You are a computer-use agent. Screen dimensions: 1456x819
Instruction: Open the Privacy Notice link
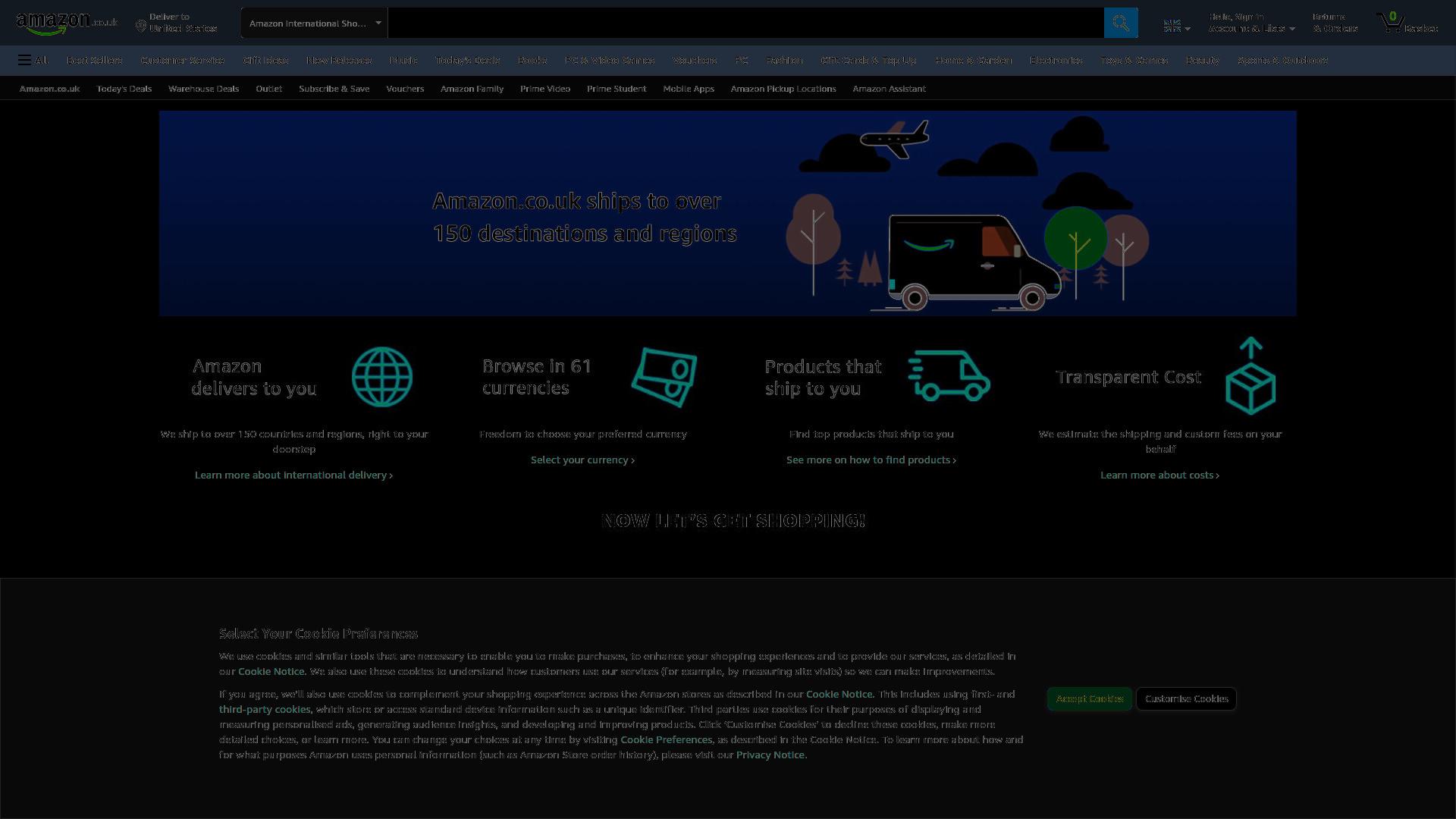click(x=770, y=755)
